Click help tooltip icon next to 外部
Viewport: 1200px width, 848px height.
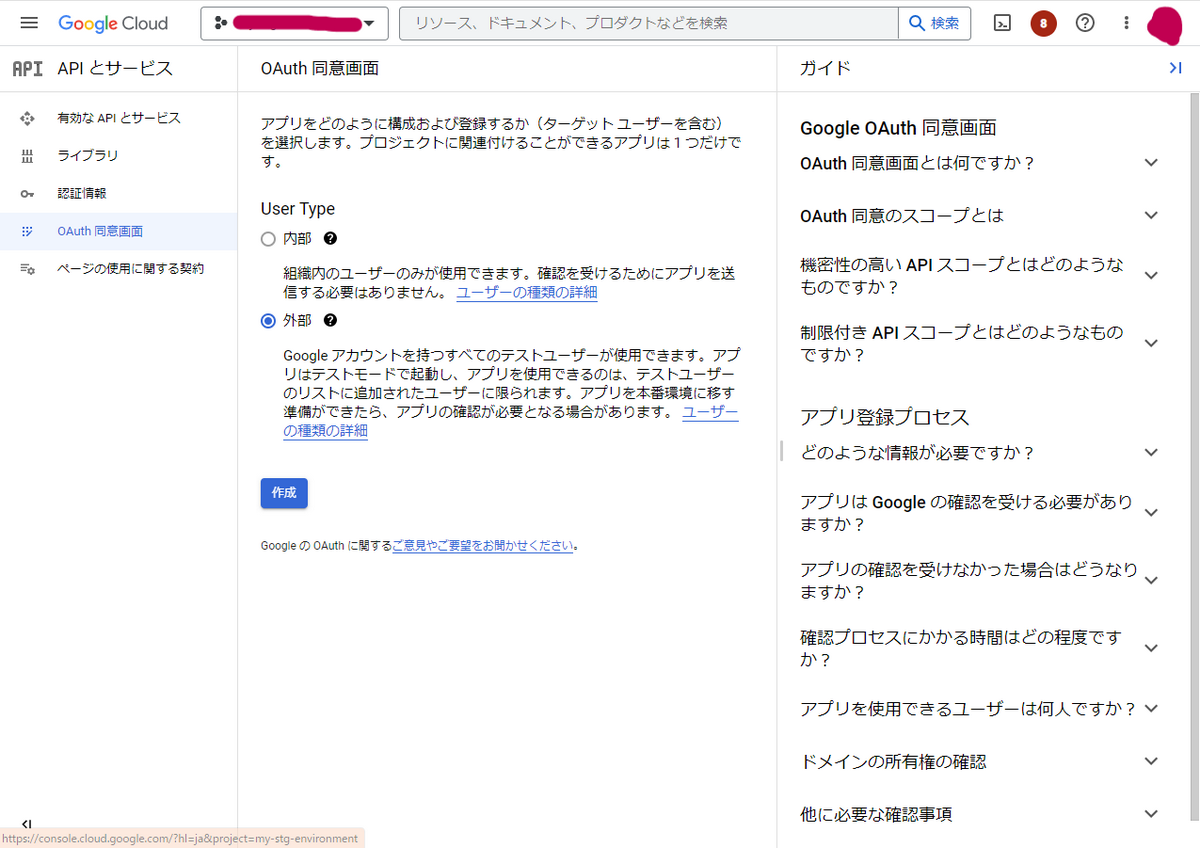330,321
